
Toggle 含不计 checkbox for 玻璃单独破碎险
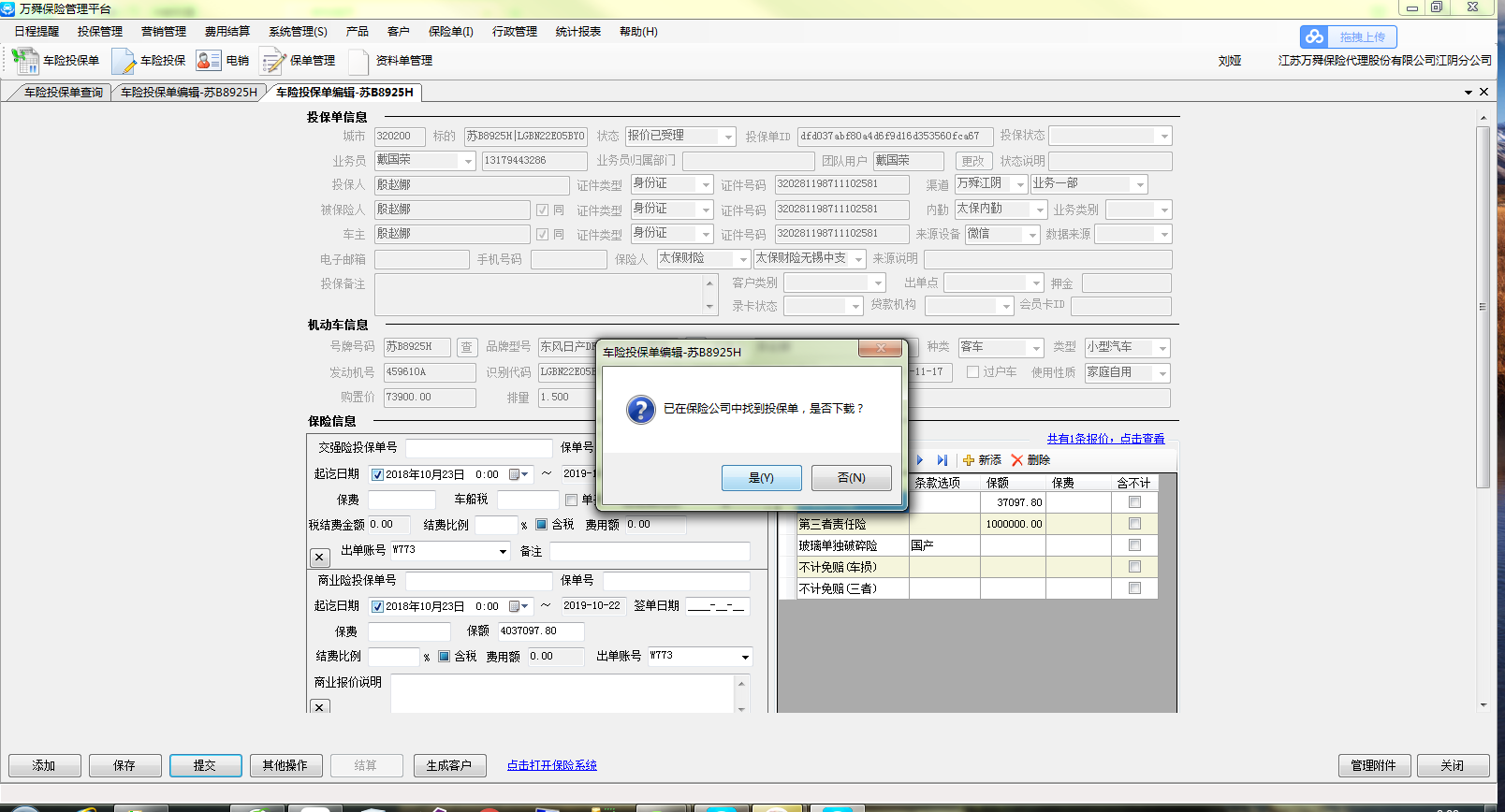(1134, 545)
